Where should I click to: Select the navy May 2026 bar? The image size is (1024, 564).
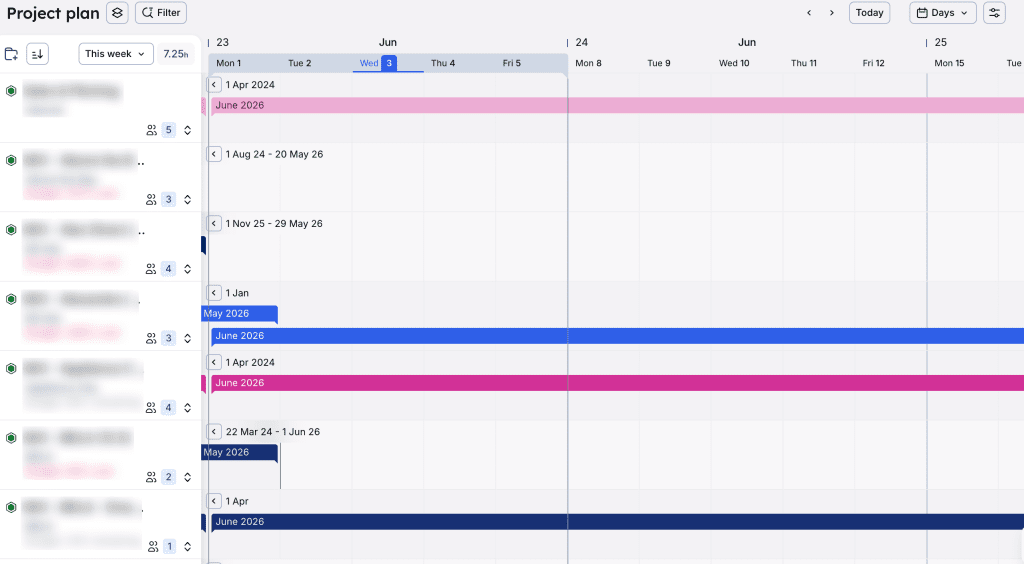click(240, 452)
